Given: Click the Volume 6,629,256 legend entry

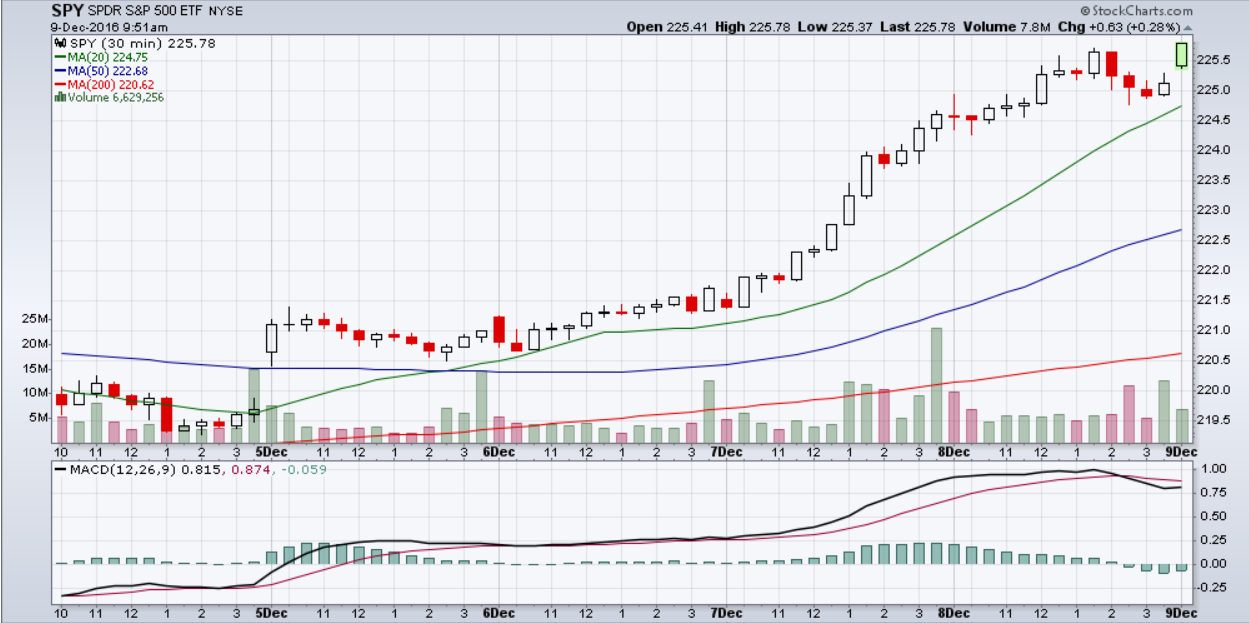Looking at the screenshot, I should pos(110,97).
